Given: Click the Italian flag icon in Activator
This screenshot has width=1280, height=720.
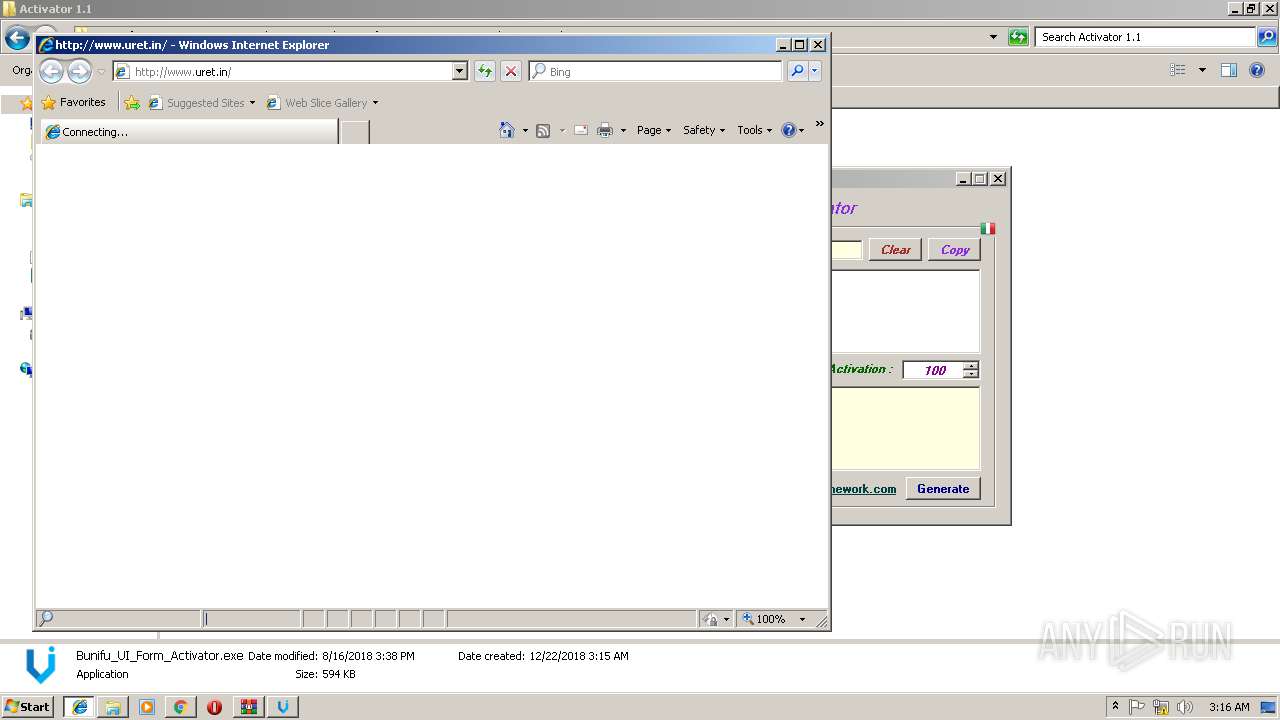Looking at the screenshot, I should point(988,228).
